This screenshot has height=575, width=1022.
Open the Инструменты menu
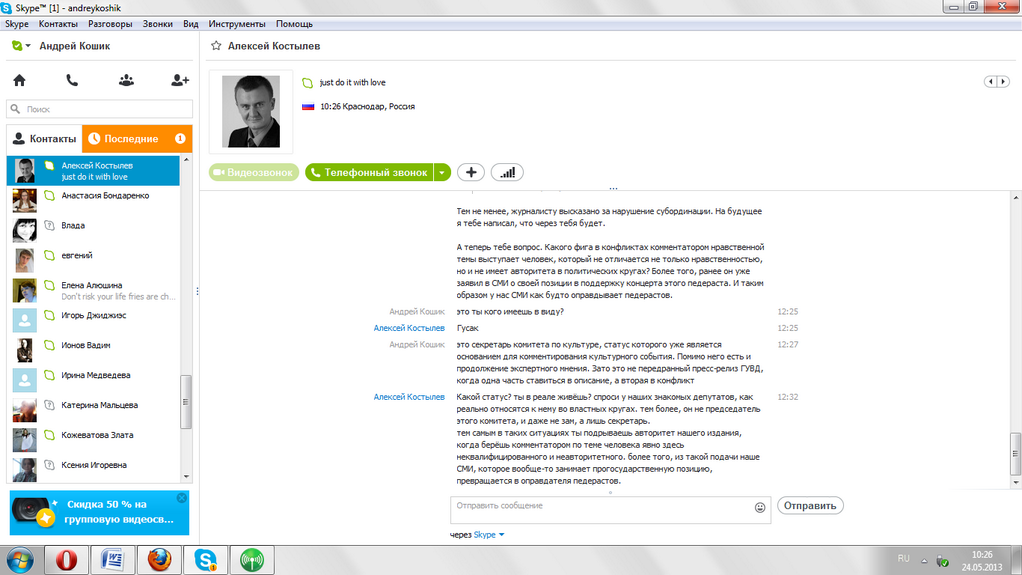[237, 23]
